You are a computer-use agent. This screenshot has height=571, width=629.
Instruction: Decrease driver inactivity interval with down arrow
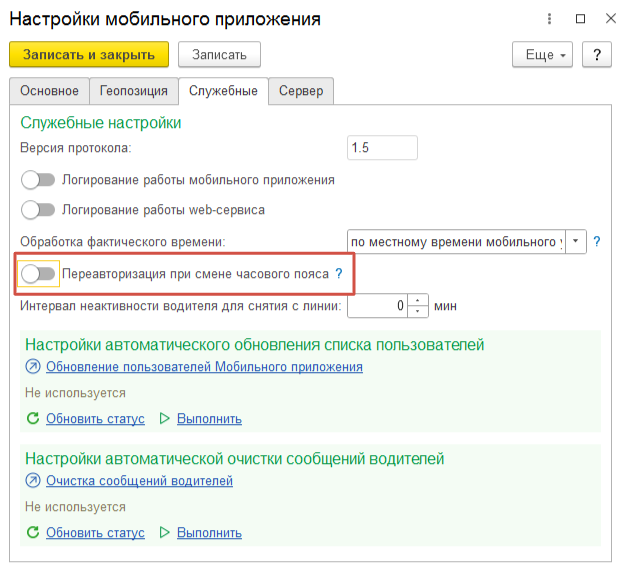pyautogui.click(x=418, y=311)
